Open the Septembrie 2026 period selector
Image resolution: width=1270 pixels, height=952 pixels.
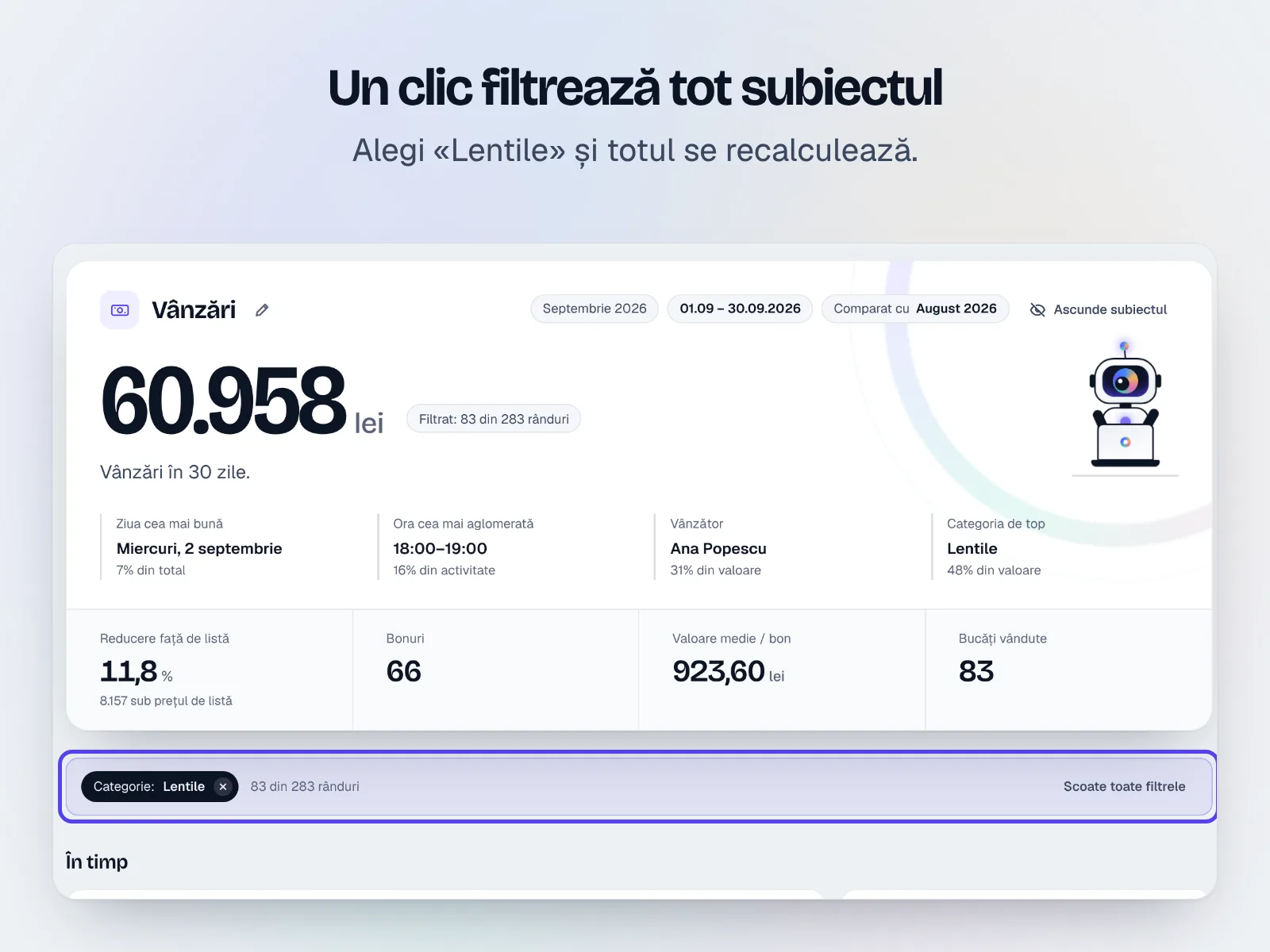click(595, 309)
